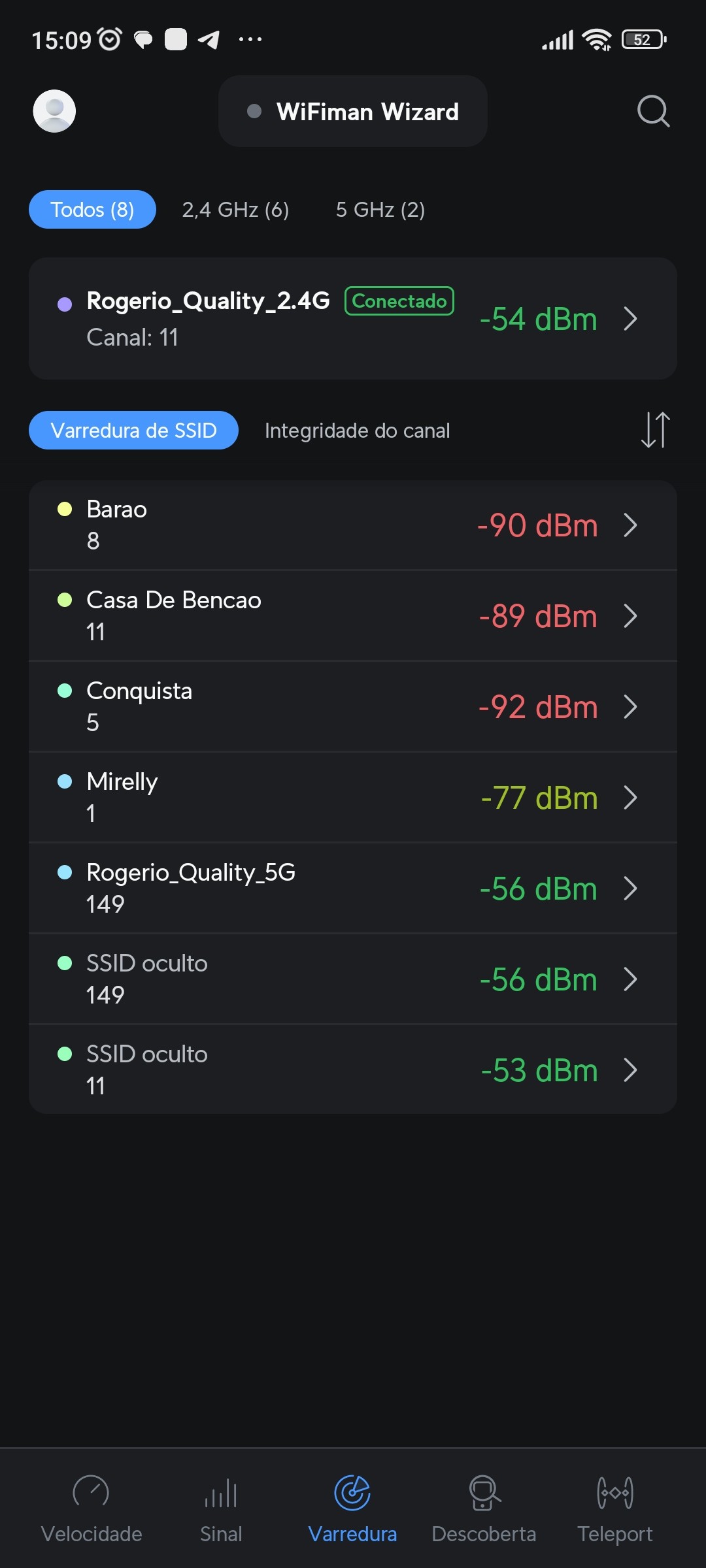Open the user profile avatar
The height and width of the screenshot is (1568, 706).
click(x=54, y=111)
